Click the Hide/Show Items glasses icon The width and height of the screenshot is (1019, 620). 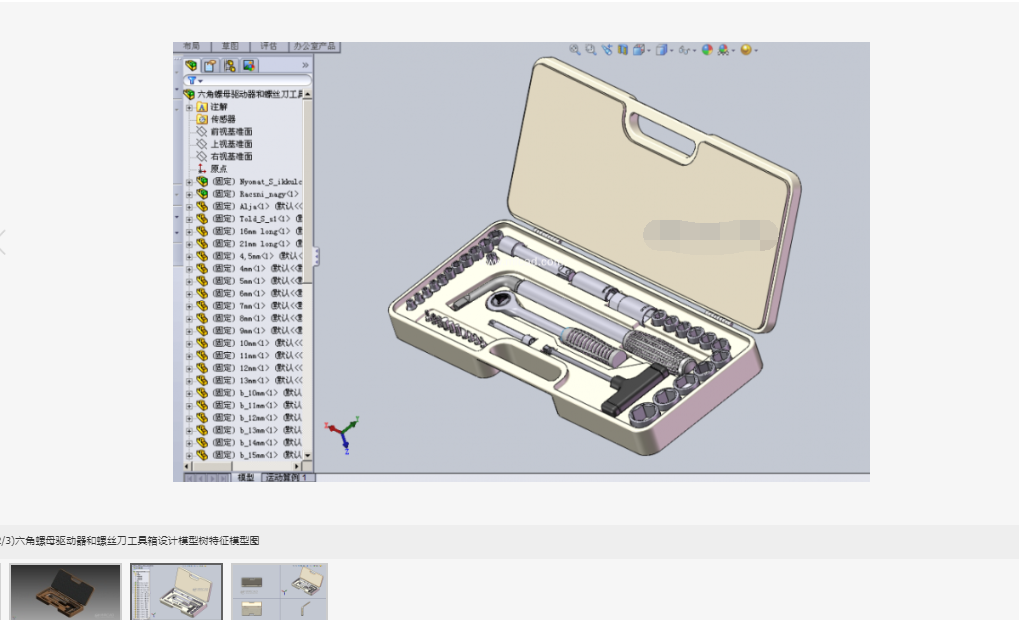(x=684, y=50)
